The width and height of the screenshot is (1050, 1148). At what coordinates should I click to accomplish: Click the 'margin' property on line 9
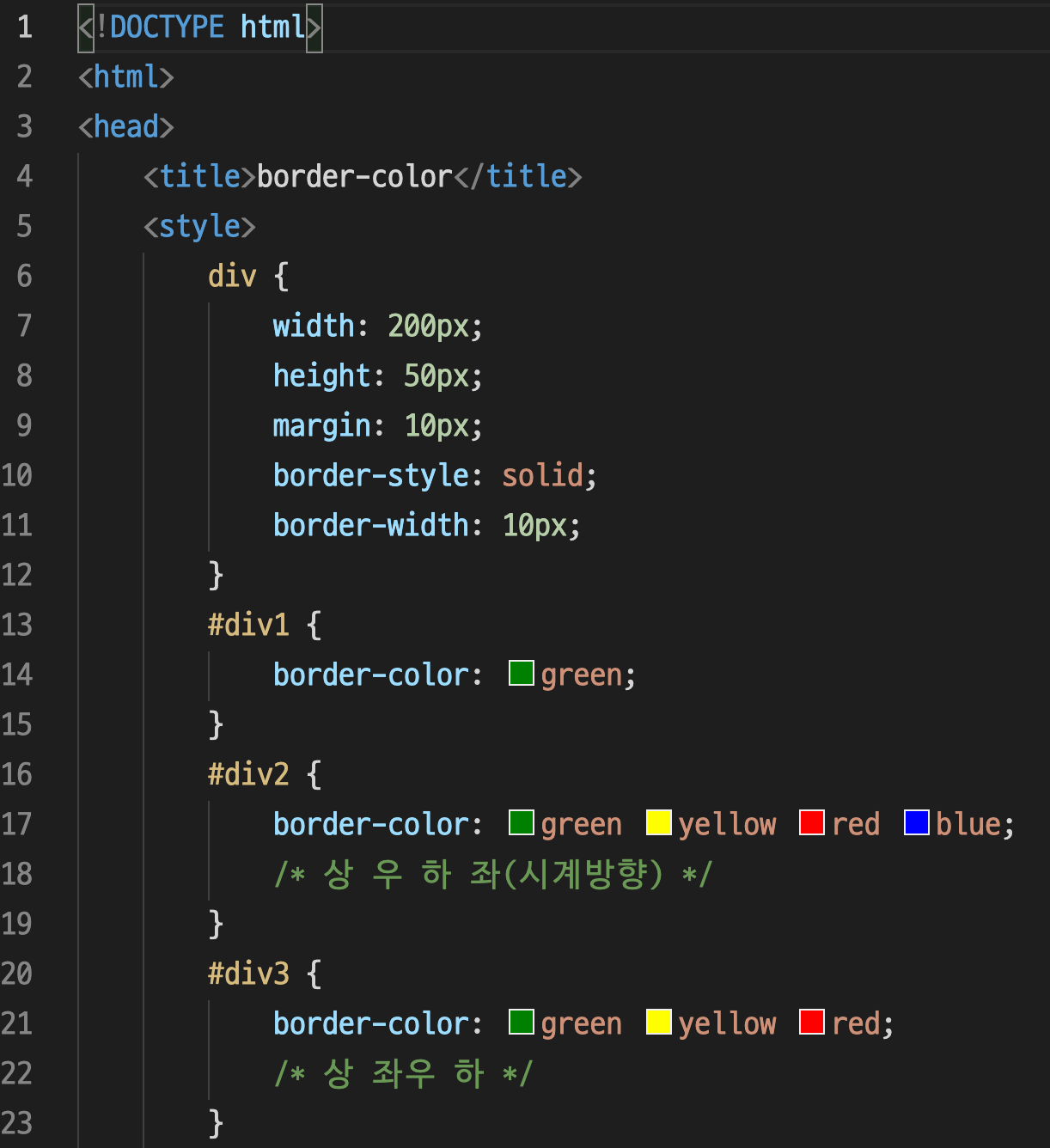click(x=322, y=425)
